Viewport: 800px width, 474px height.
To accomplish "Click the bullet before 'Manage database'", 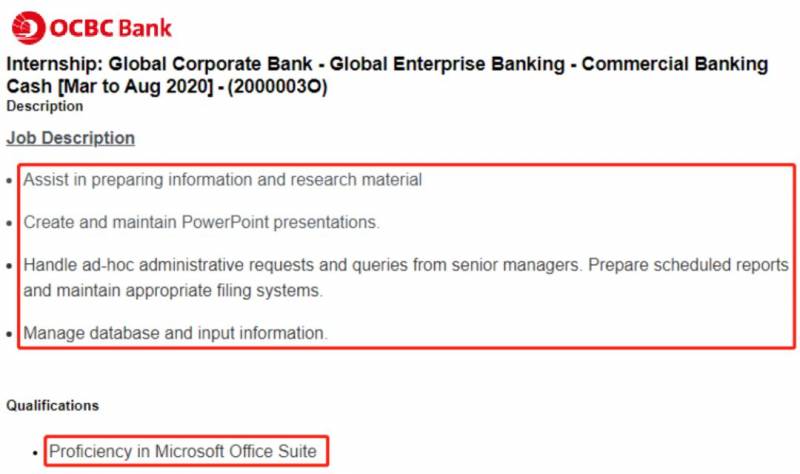I will coord(10,333).
